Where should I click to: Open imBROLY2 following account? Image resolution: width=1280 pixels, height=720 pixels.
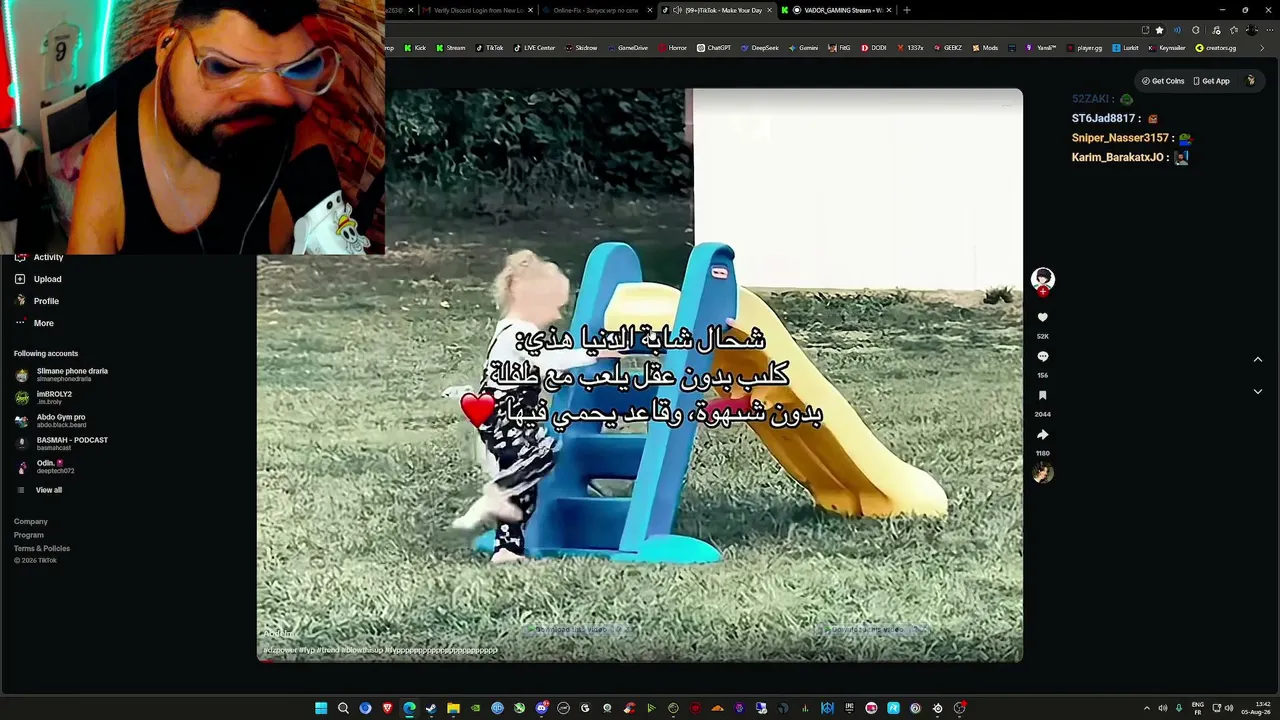[x=44, y=398]
